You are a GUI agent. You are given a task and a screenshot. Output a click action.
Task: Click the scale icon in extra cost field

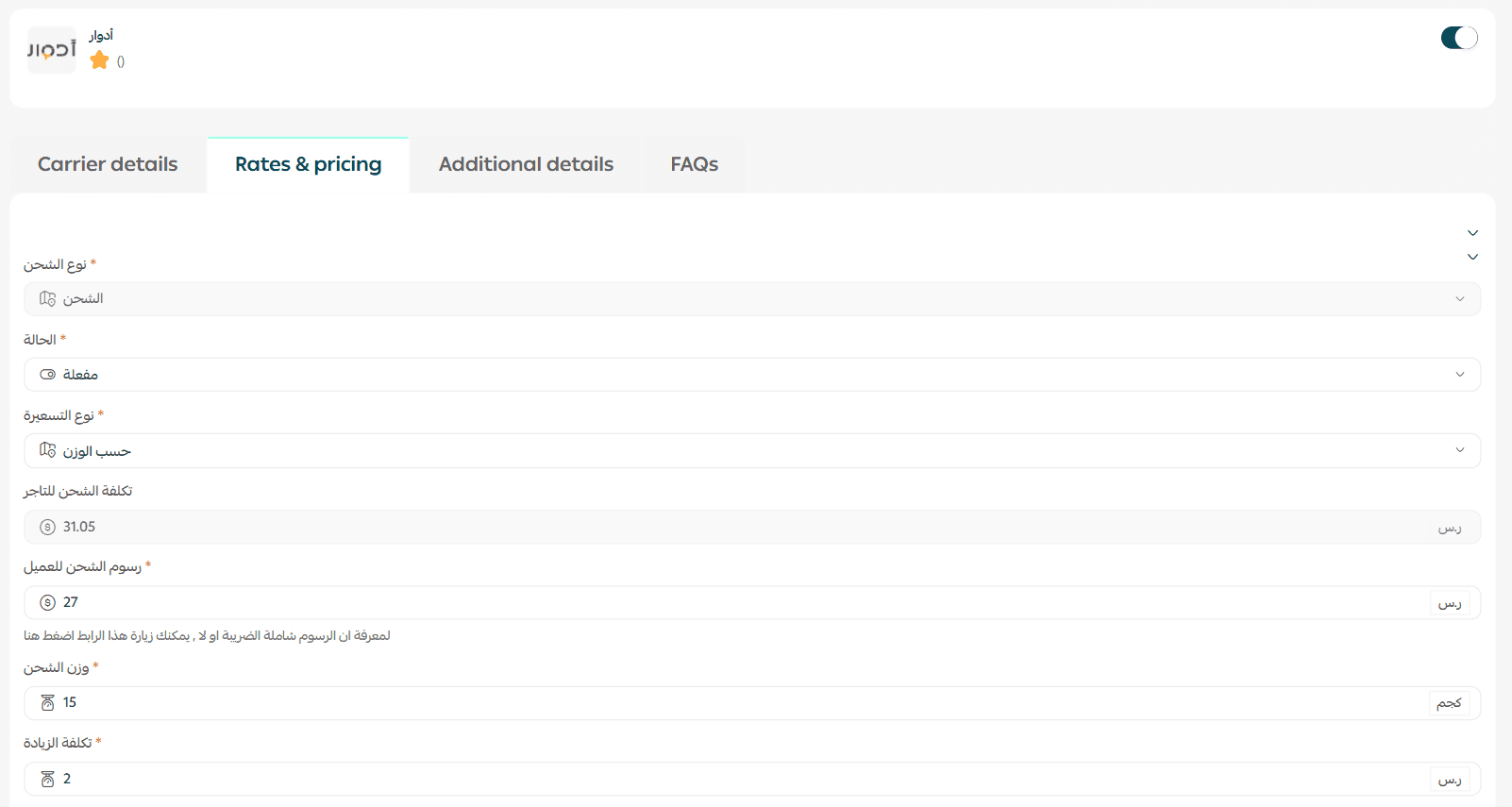(x=47, y=779)
